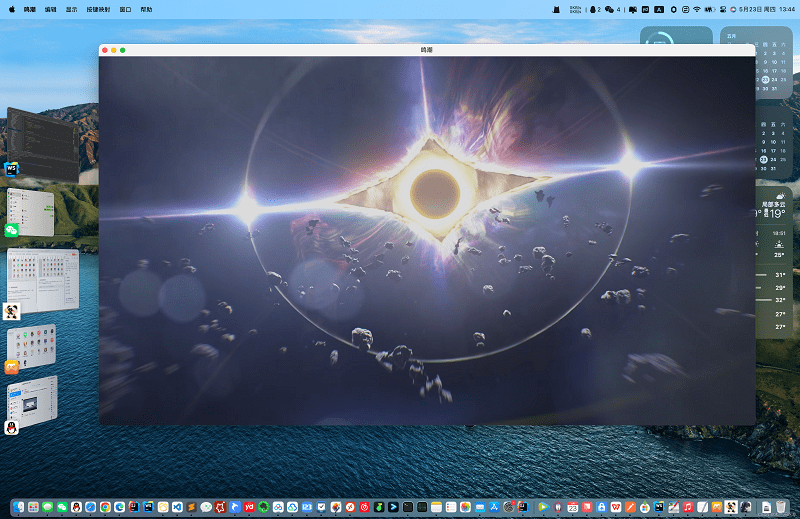Switch to the WeChat Stage Manager thumbnail
800x519 pixels.
coord(30,211)
